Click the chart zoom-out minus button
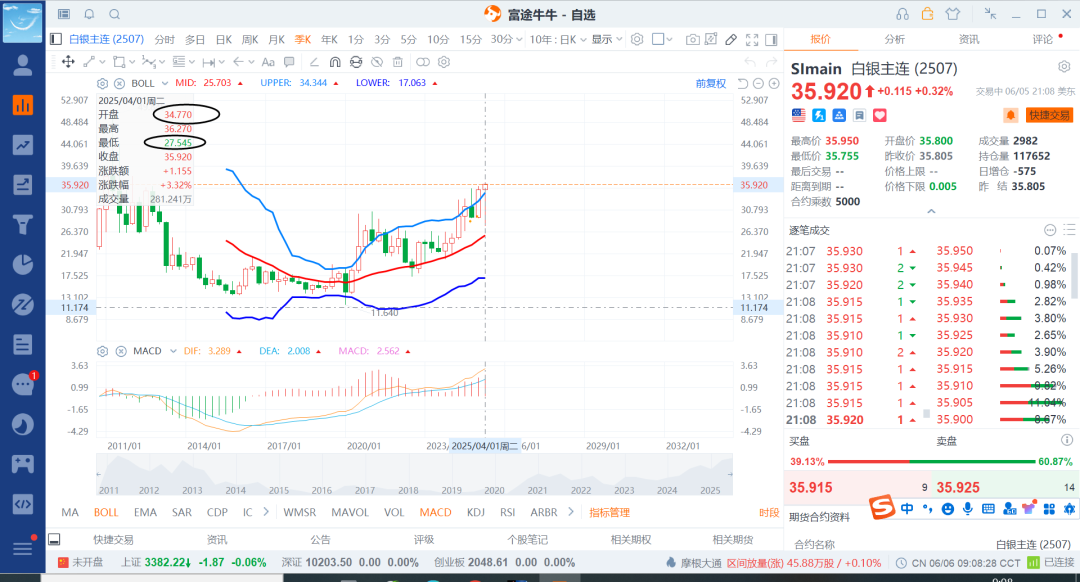This screenshot has width=1080, height=582. click(758, 83)
